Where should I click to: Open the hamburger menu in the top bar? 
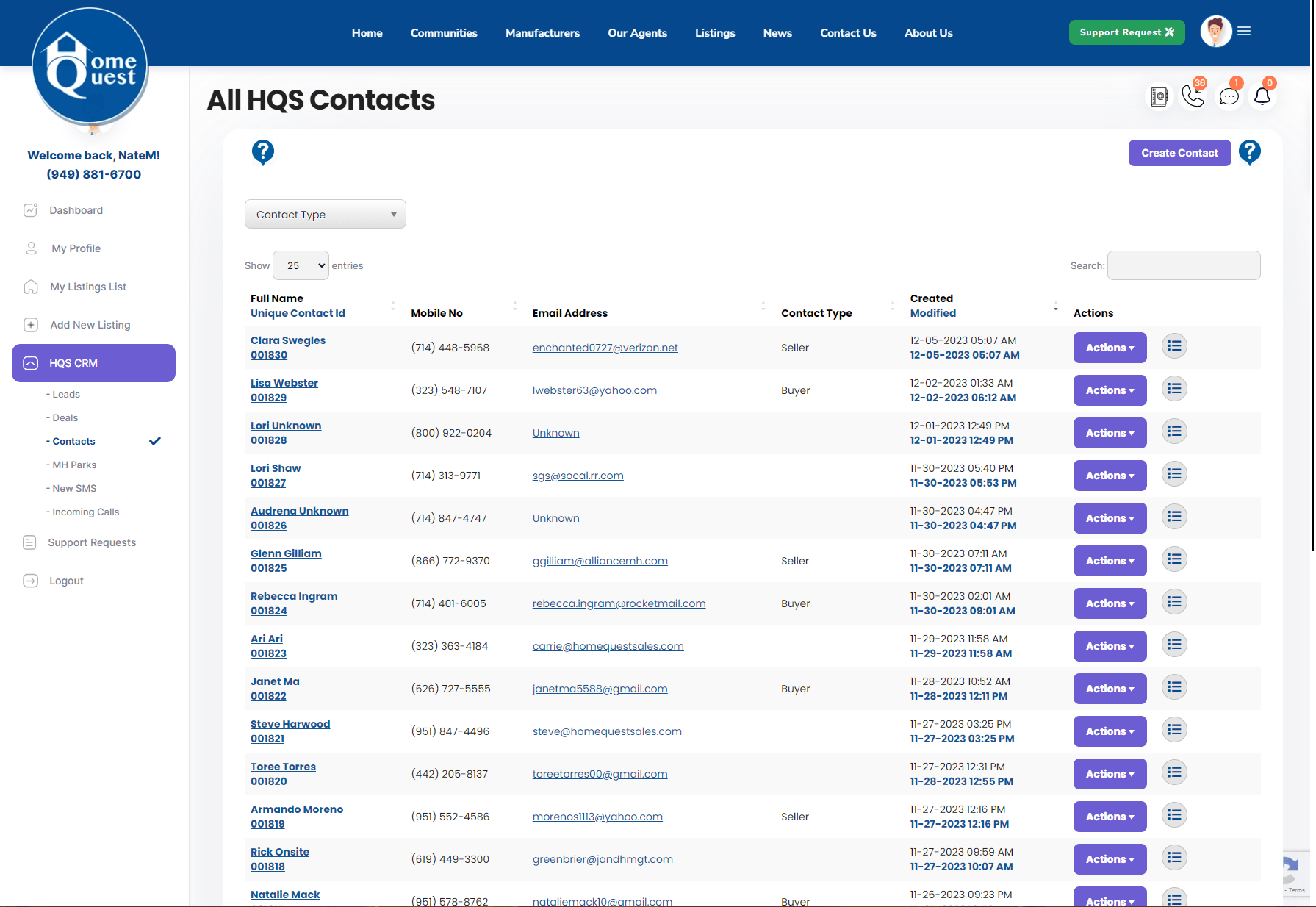[x=1245, y=30]
